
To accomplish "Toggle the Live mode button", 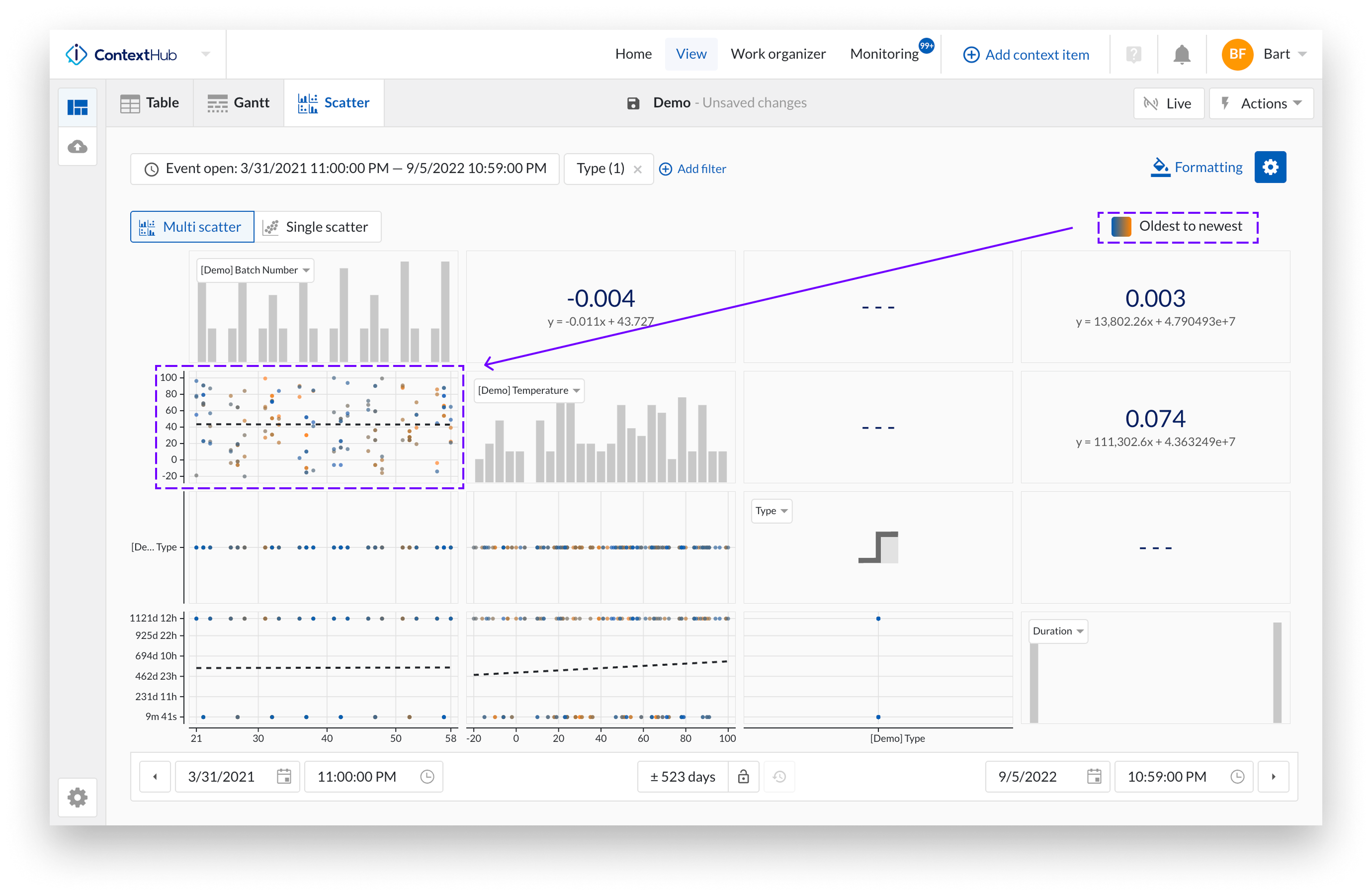I will tap(1168, 103).
